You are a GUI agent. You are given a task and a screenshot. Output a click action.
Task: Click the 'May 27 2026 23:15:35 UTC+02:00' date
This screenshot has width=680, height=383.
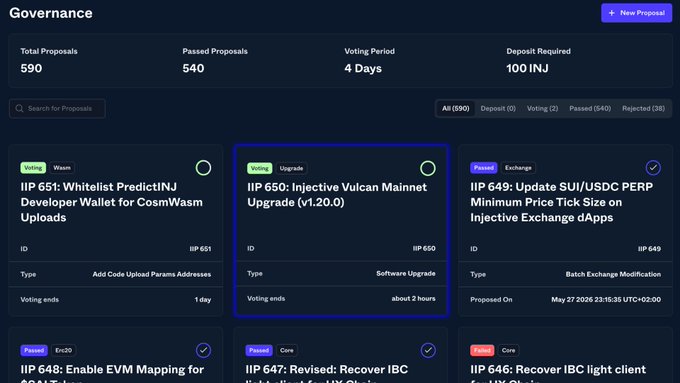click(x=606, y=300)
